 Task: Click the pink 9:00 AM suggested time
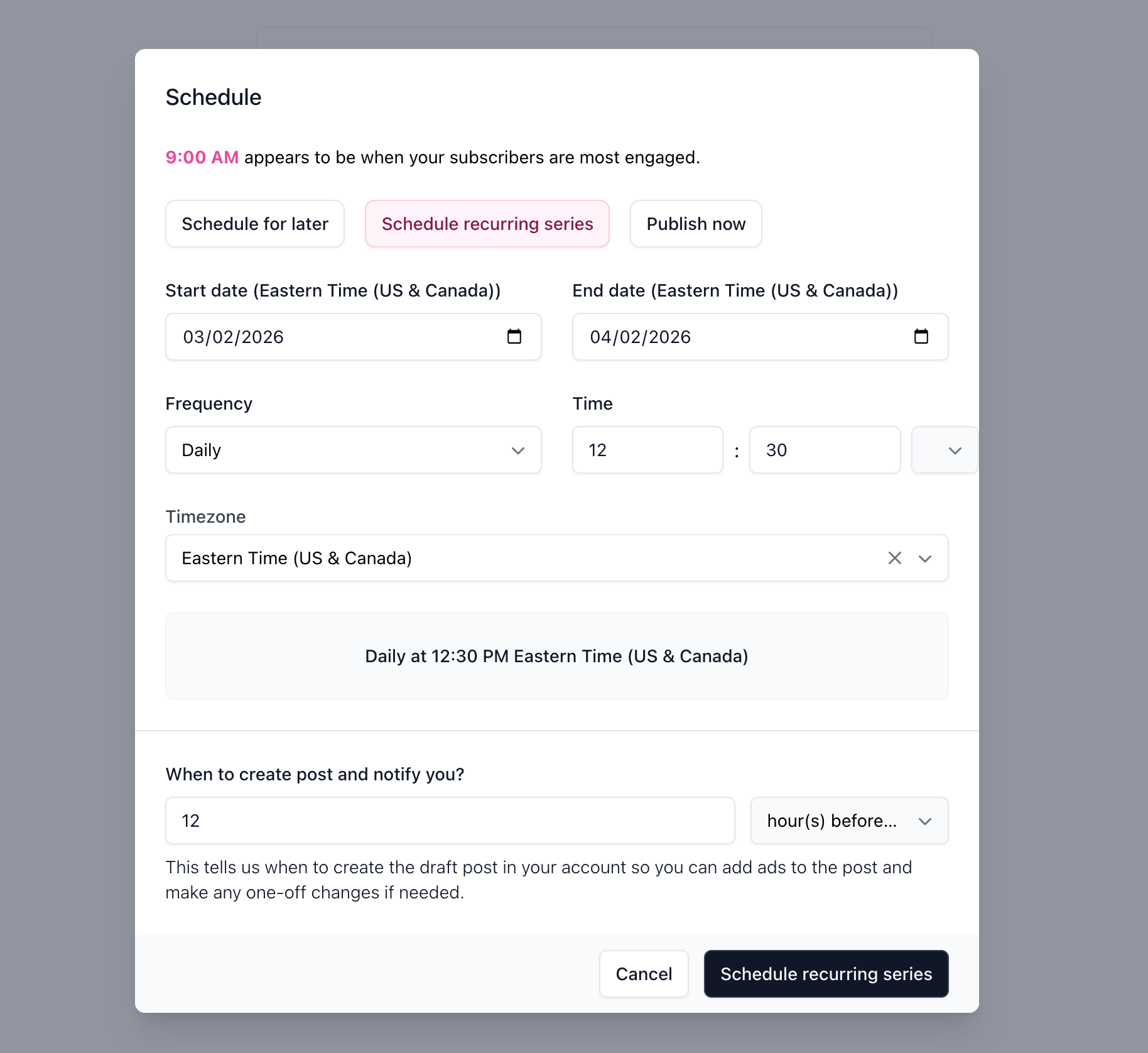coord(202,157)
